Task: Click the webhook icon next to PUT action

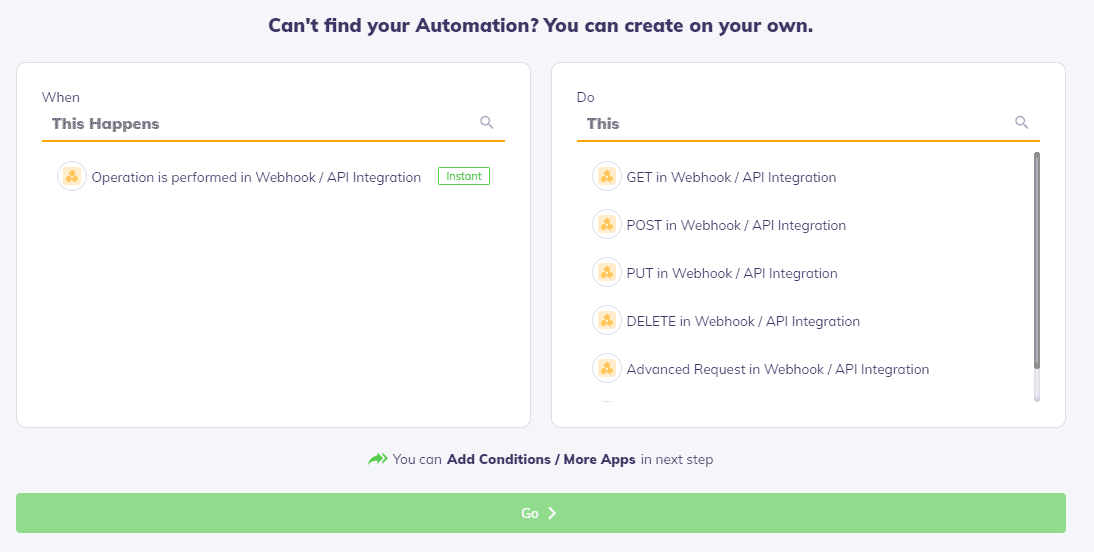Action: click(x=606, y=273)
